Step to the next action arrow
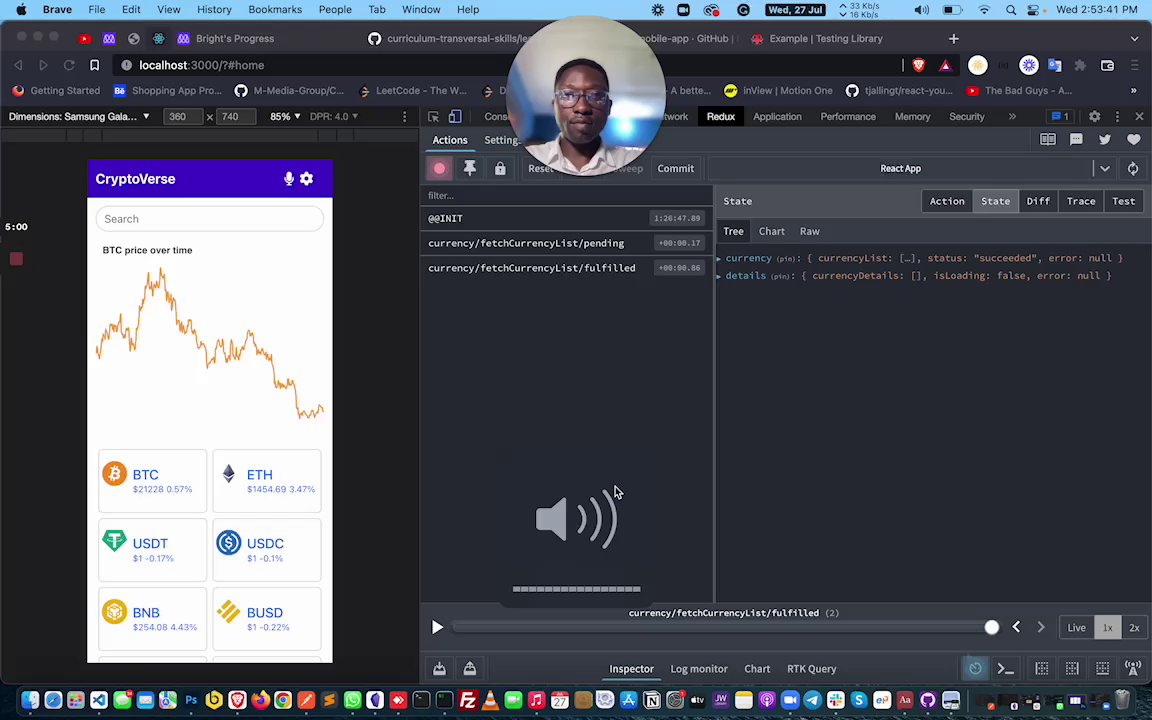 [x=1040, y=627]
